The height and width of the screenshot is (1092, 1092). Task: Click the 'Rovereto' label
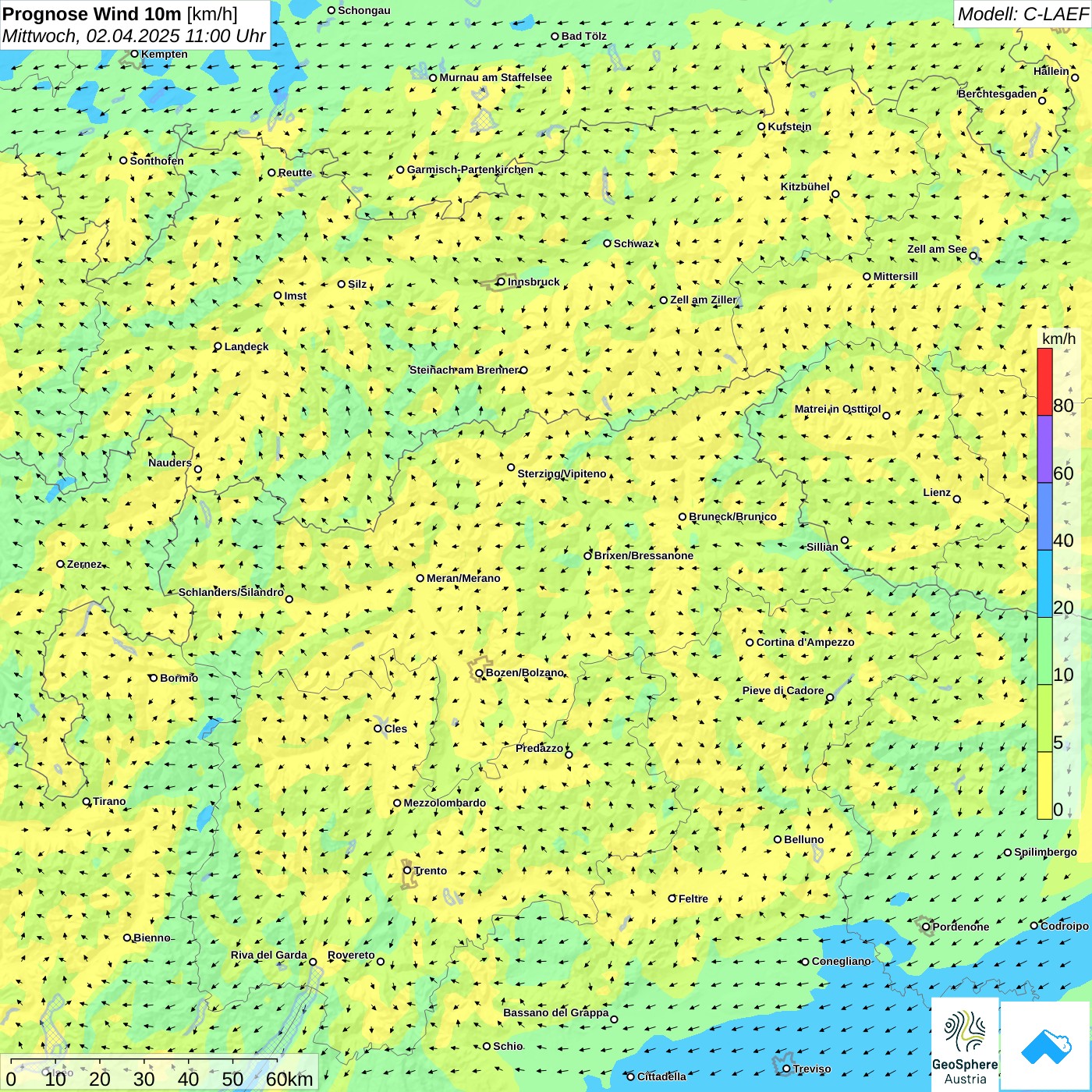(351, 955)
